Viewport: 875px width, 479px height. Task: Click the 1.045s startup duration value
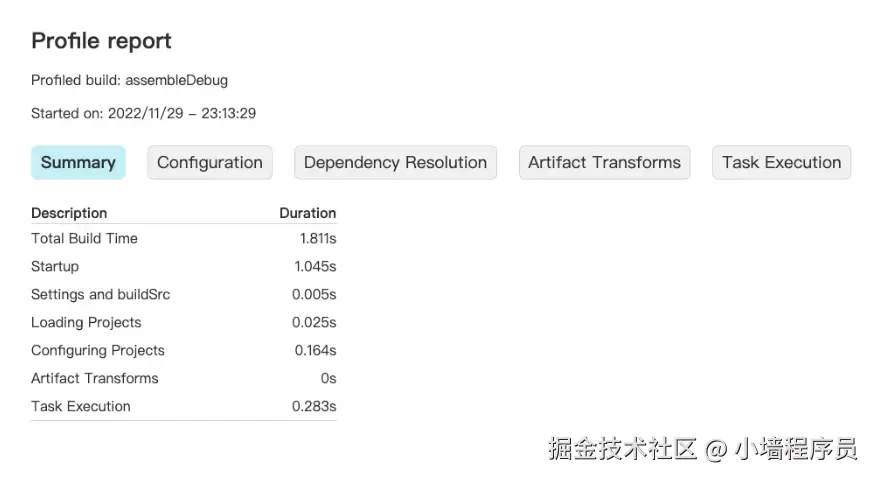(315, 266)
